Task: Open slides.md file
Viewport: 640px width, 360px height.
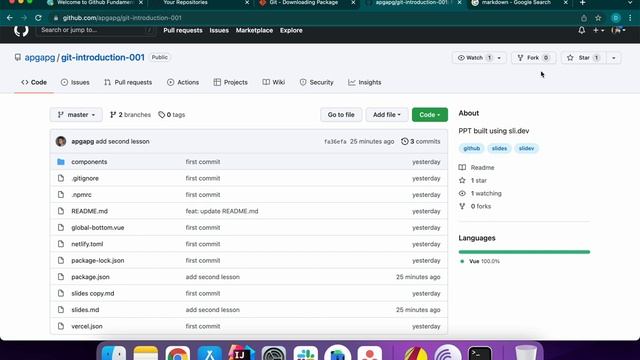Action: tap(85, 310)
